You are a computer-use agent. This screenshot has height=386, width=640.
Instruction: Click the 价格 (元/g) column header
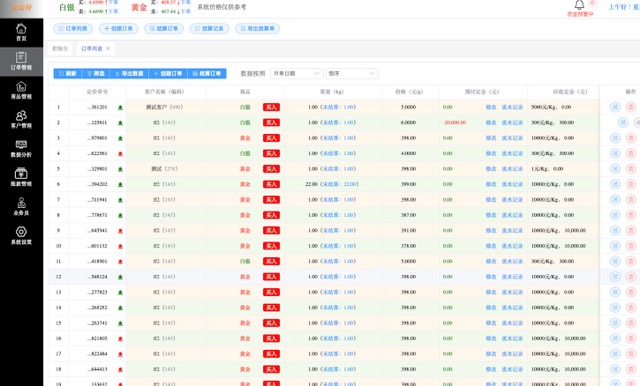[x=409, y=92]
